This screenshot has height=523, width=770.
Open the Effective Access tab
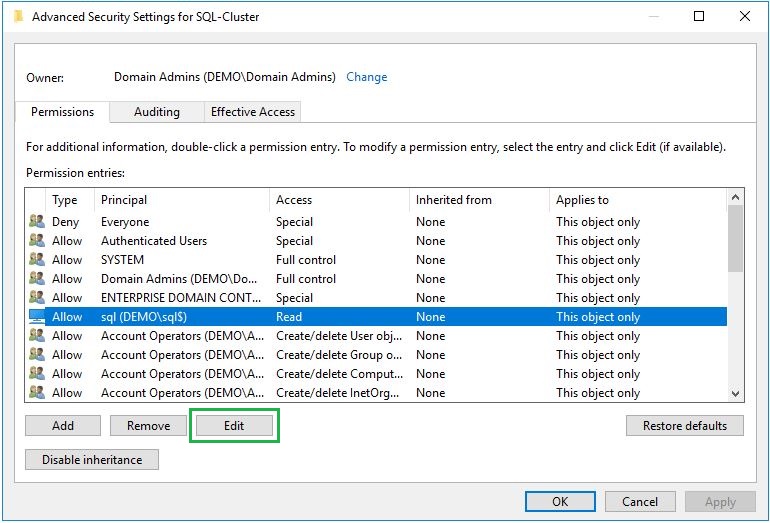click(x=252, y=112)
